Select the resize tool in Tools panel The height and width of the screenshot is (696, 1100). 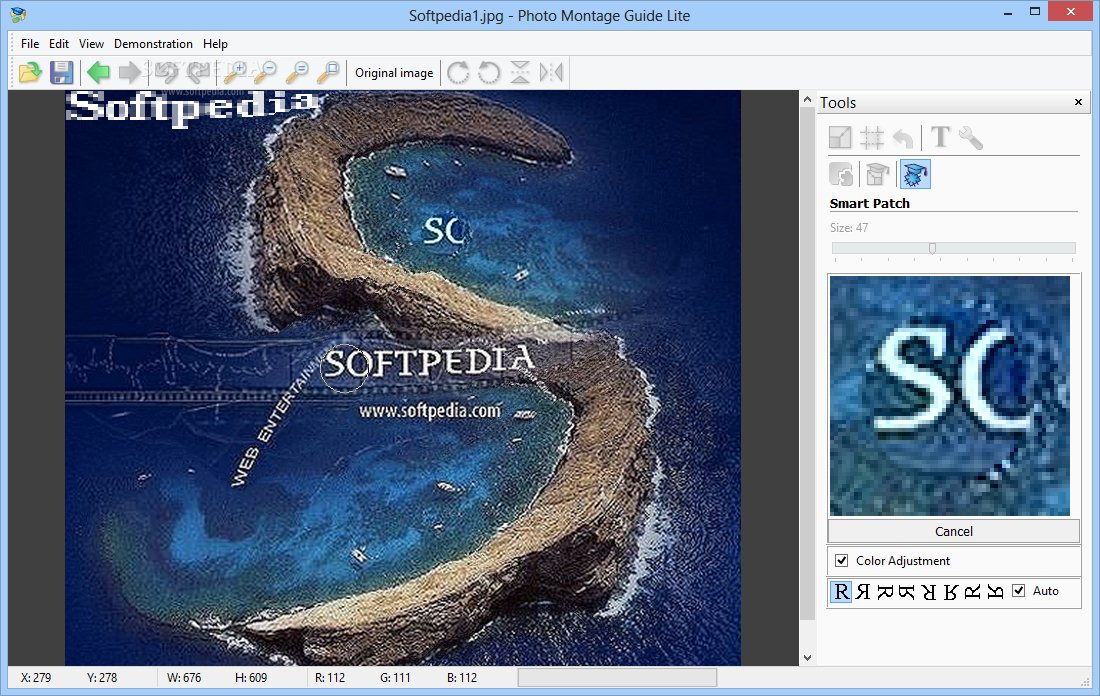(840, 138)
